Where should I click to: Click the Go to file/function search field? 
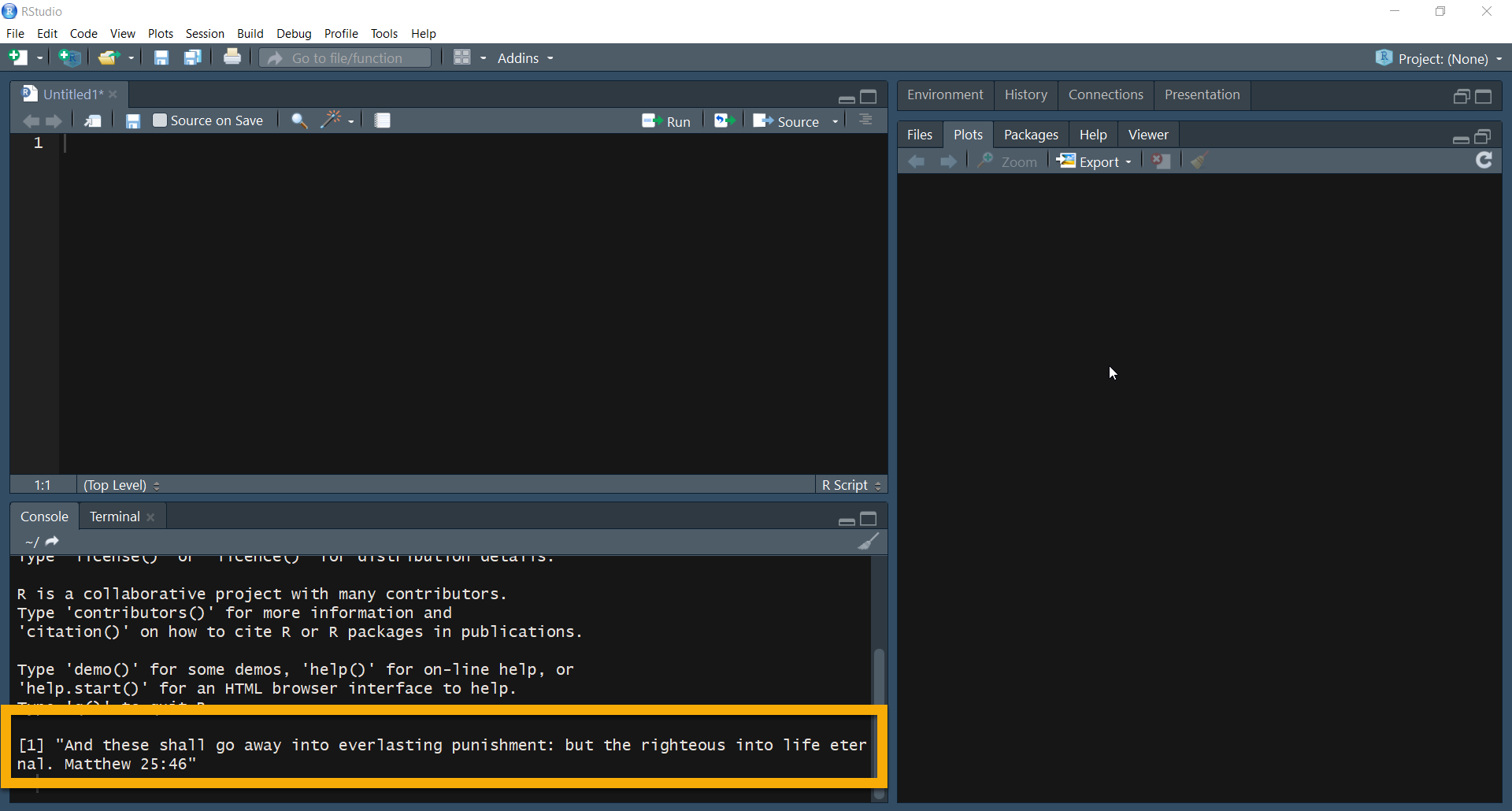346,58
